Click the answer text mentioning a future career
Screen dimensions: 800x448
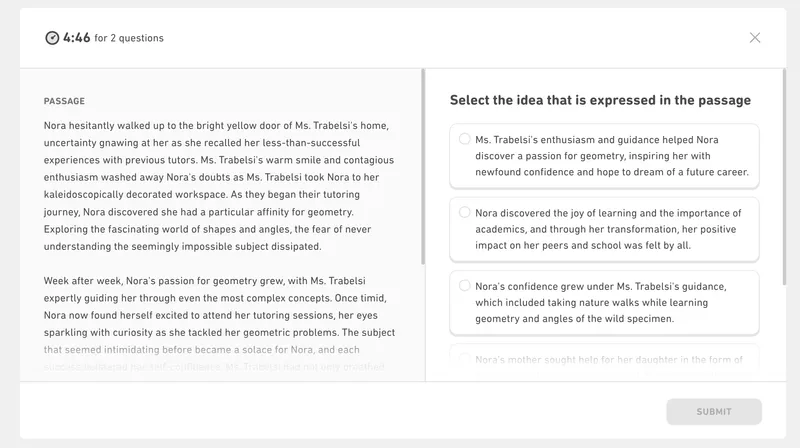tap(612, 156)
